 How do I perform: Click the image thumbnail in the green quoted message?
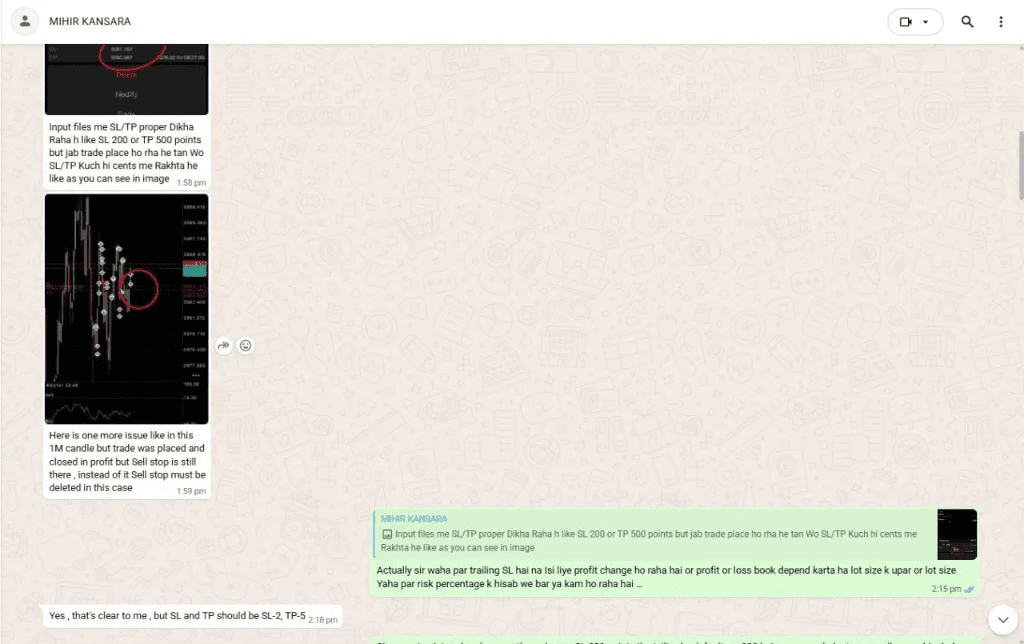(957, 534)
